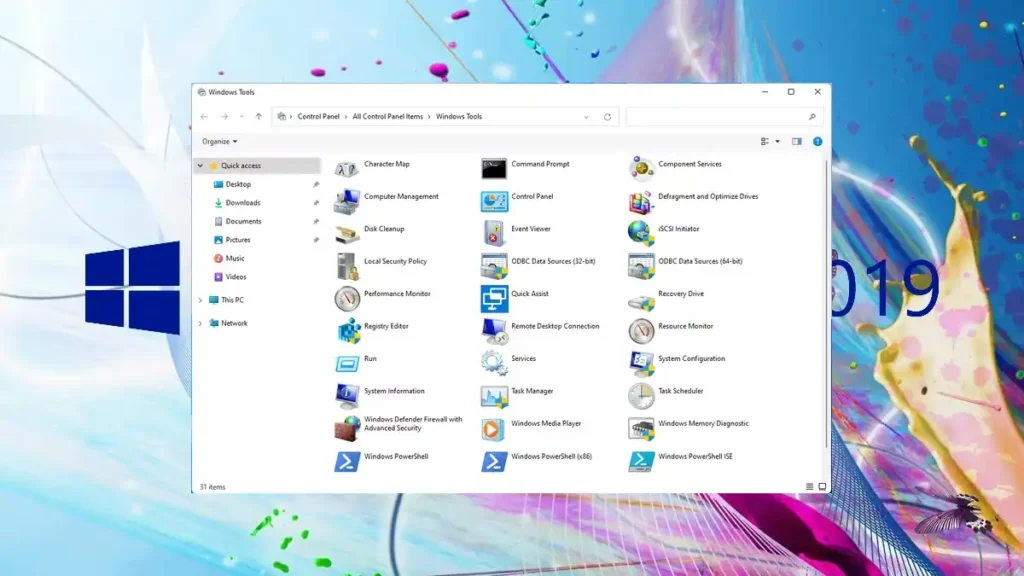1024x576 pixels.
Task: Select Pictures in navigation pane
Action: (238, 240)
